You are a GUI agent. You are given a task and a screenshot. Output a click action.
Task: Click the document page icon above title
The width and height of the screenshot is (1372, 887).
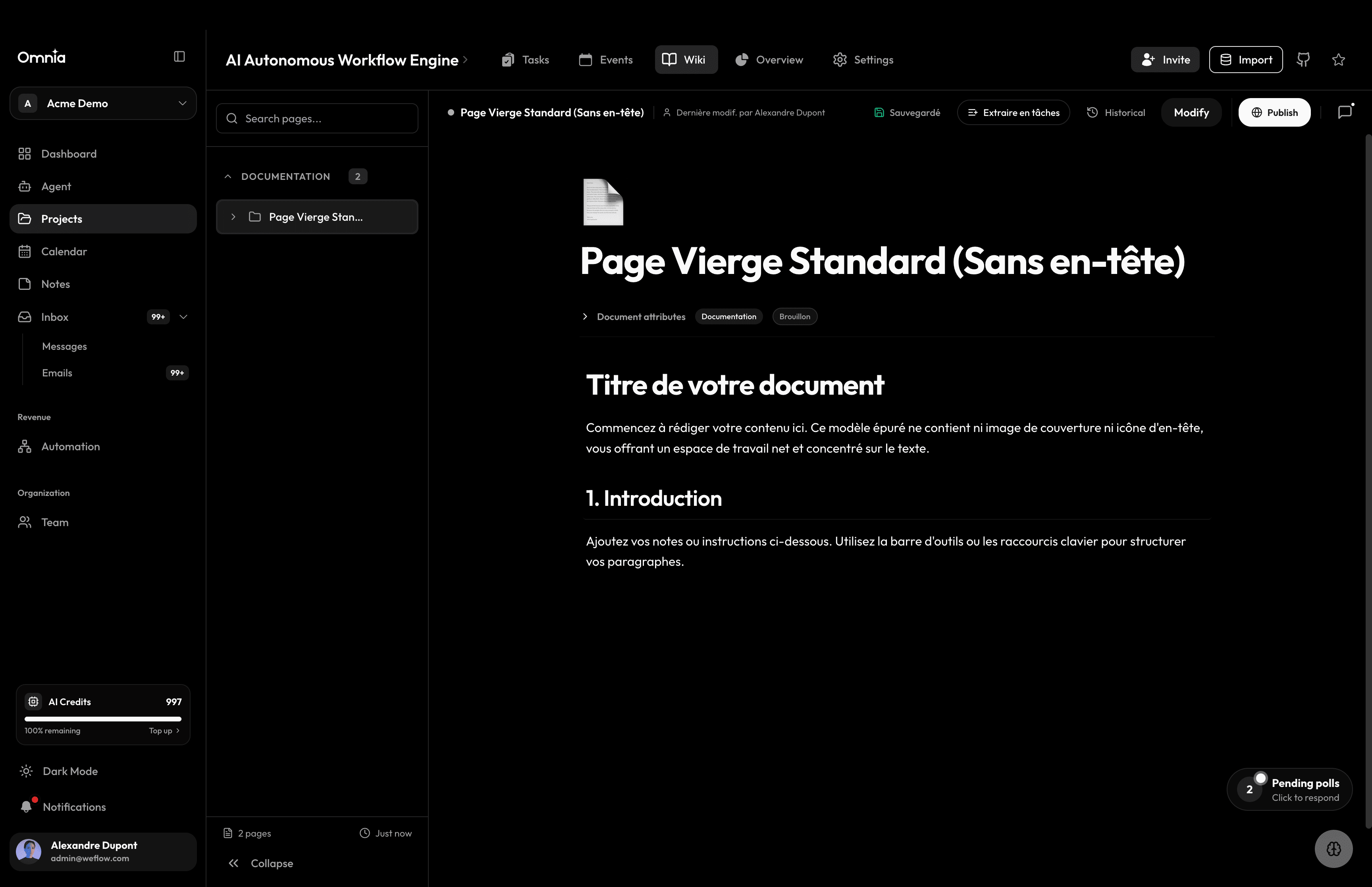click(x=603, y=202)
